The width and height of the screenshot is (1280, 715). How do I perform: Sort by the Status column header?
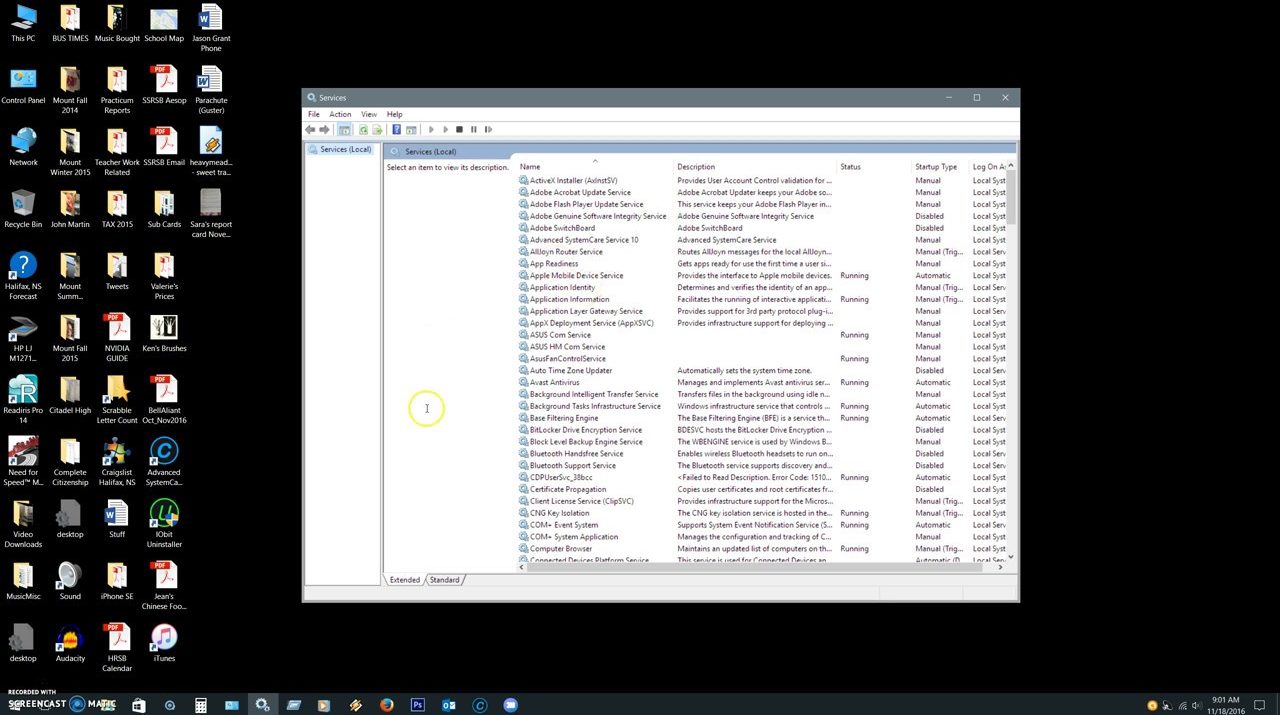(851, 167)
